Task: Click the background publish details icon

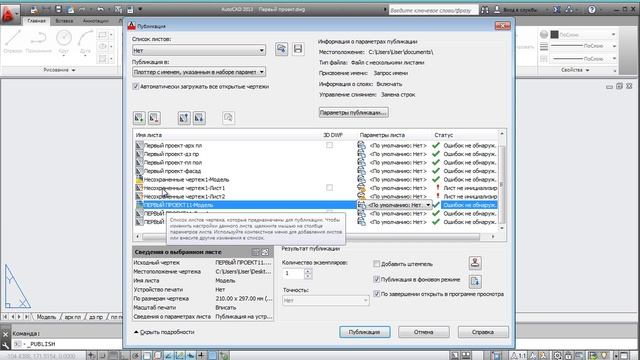Action: click(x=475, y=281)
